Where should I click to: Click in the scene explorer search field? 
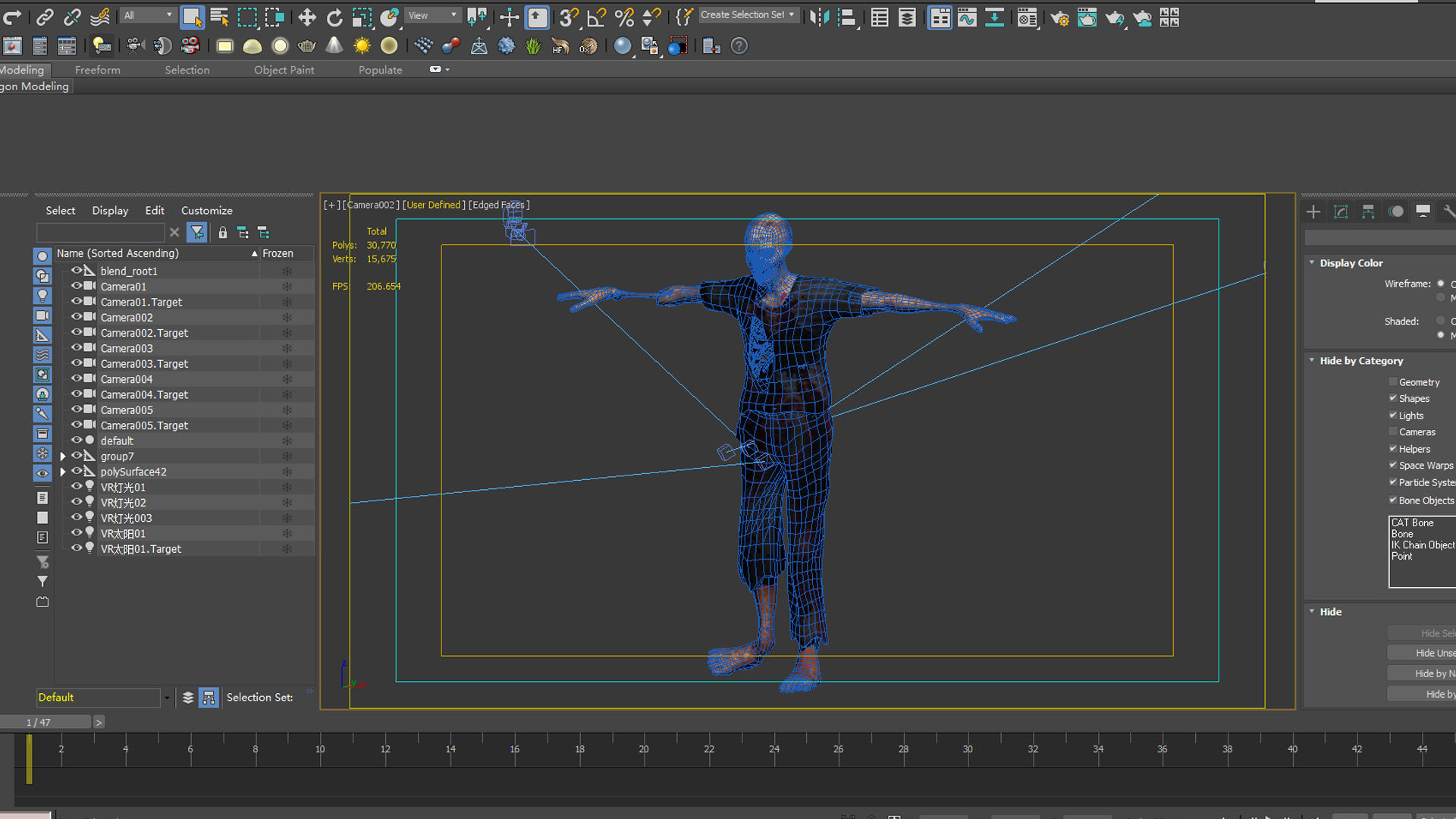click(x=100, y=232)
